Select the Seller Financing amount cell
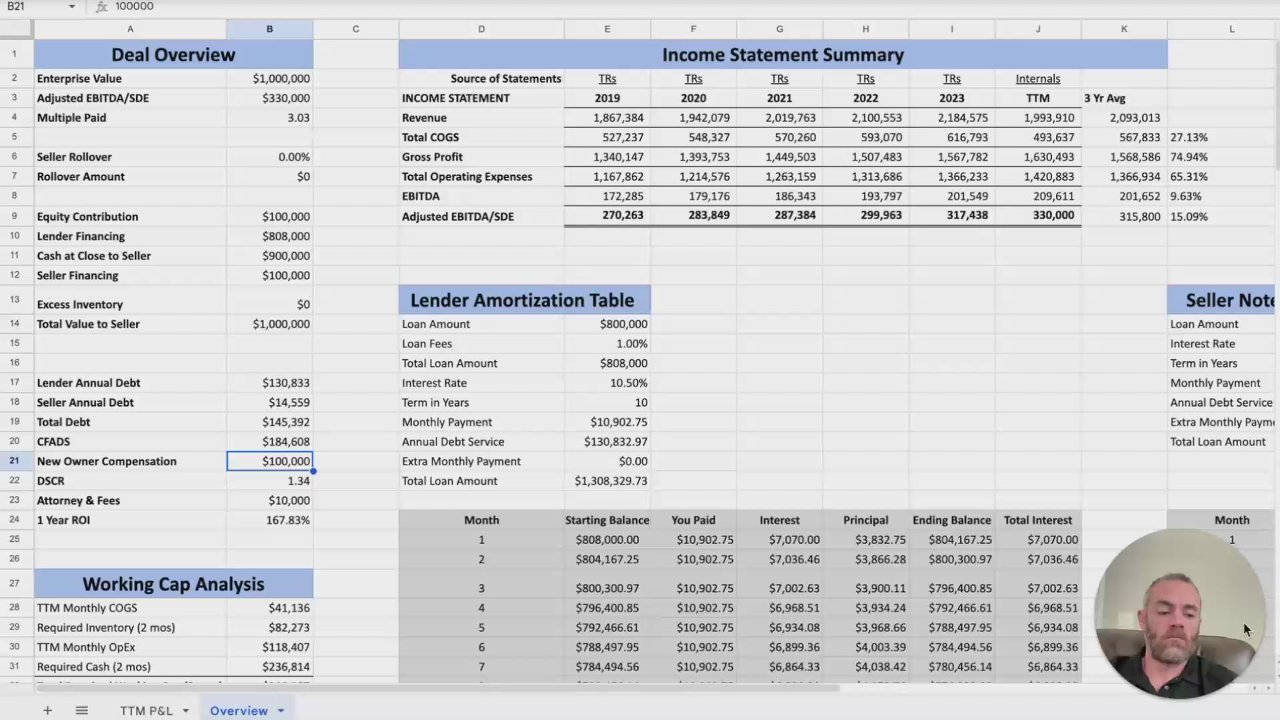Image resolution: width=1280 pixels, height=720 pixels. pos(269,275)
